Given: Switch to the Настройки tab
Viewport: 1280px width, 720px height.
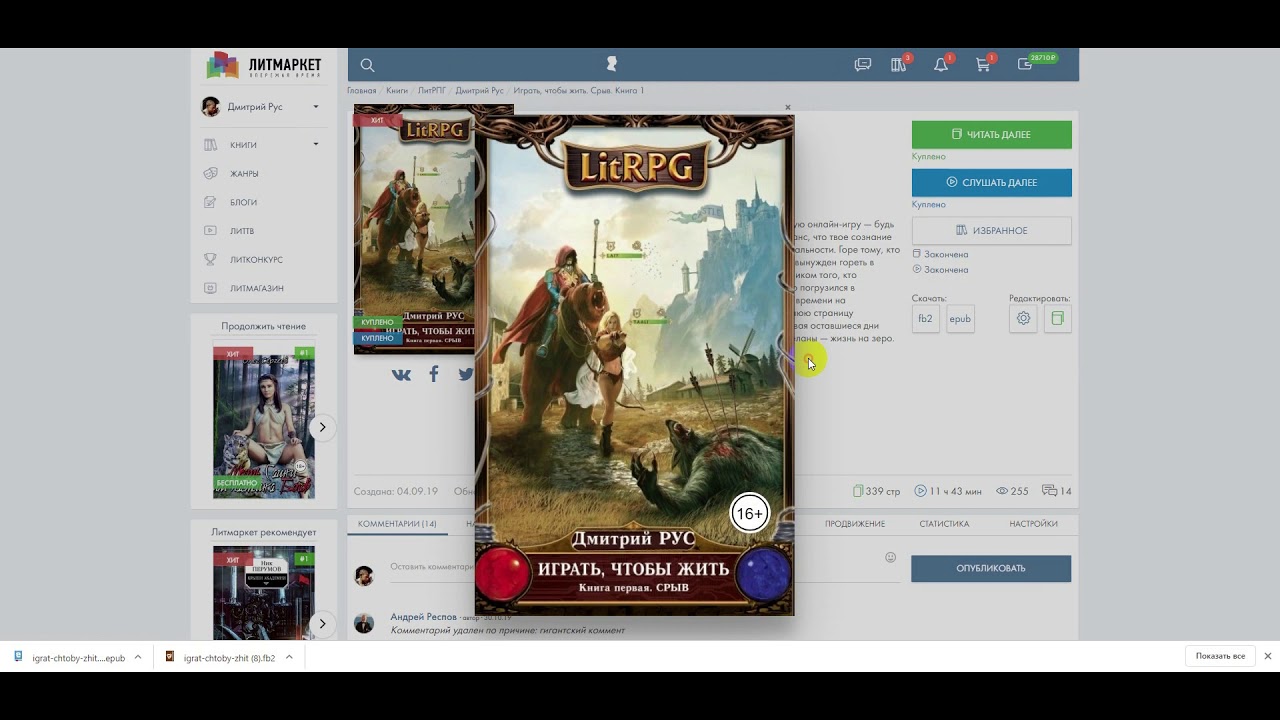Looking at the screenshot, I should (x=1033, y=523).
